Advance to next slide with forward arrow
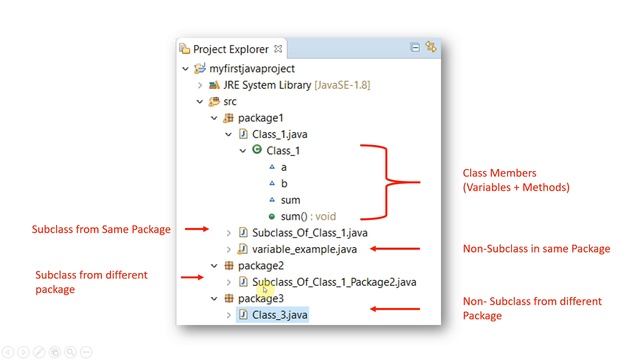 point(23,352)
